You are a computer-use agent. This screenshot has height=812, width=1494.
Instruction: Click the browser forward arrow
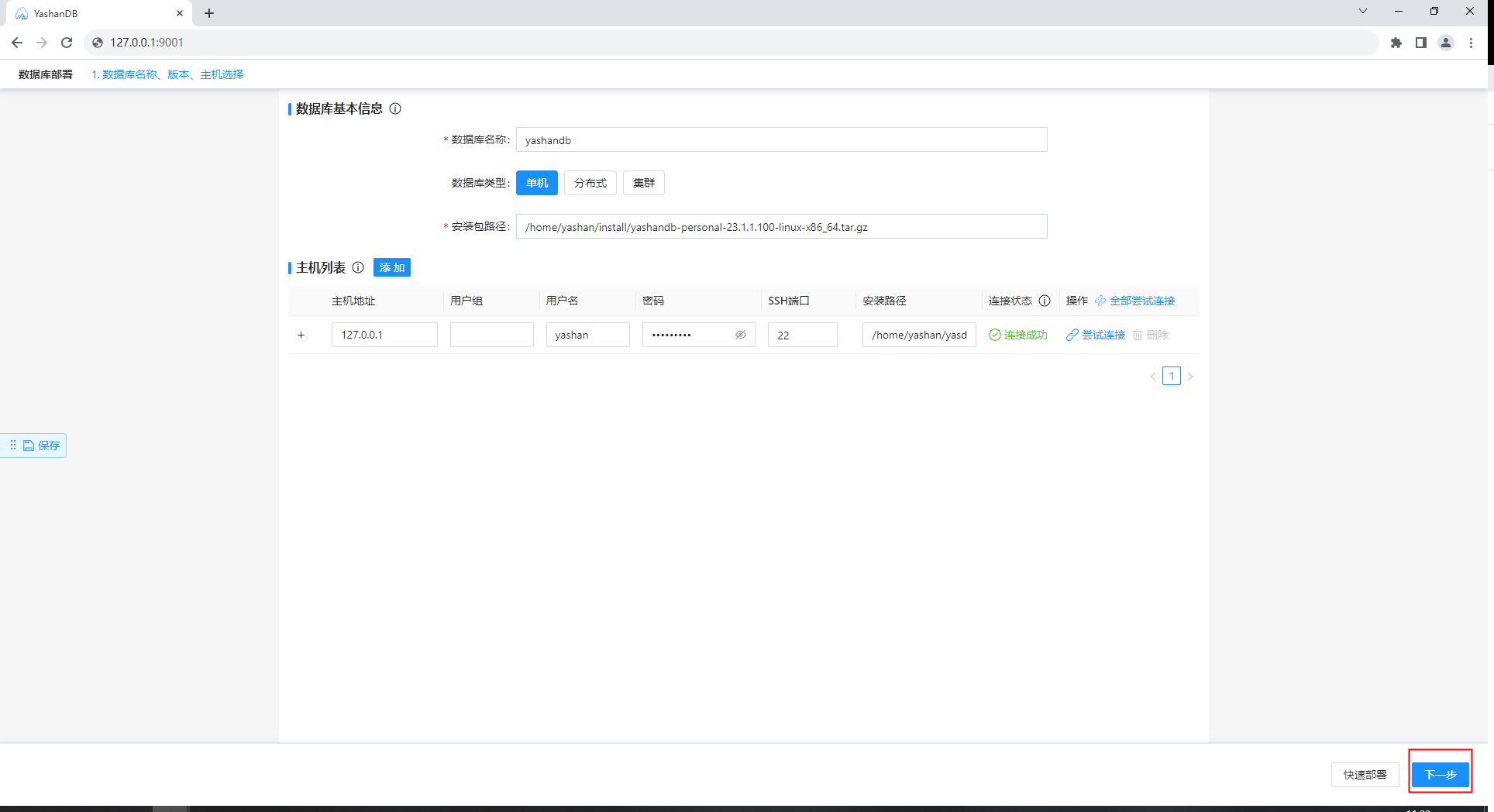(x=42, y=43)
